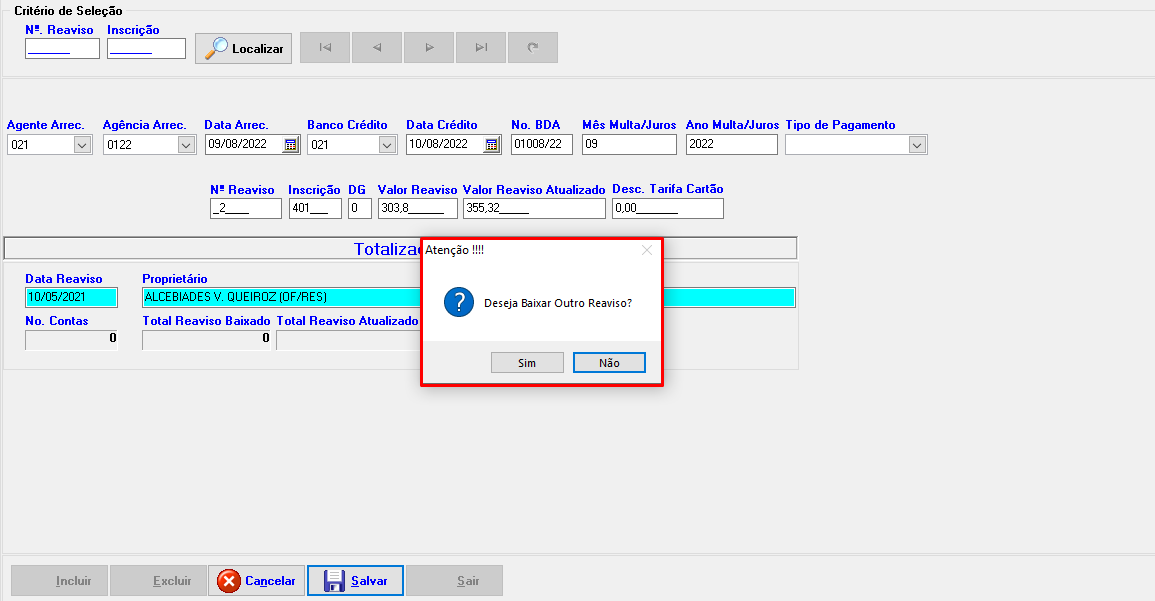Click the Nº. Reaviso search field
This screenshot has height=601, width=1155.
tap(62, 49)
